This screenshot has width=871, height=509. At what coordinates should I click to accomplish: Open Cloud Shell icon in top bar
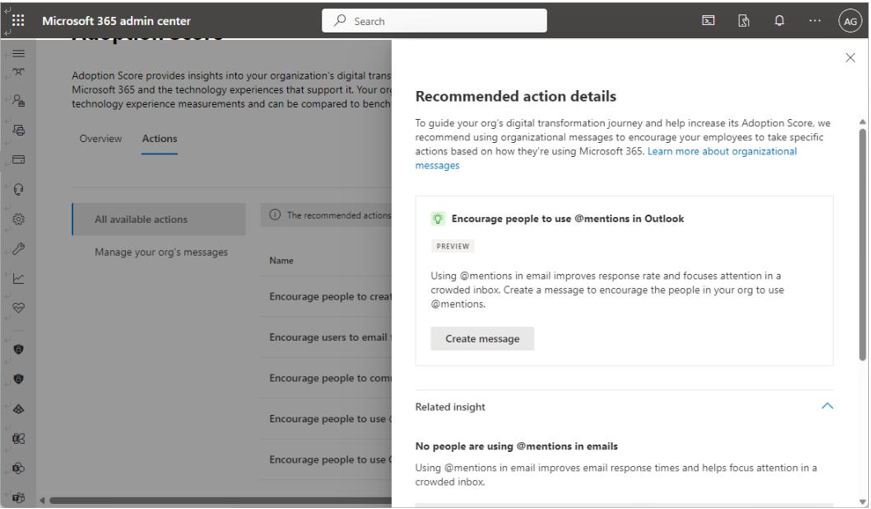click(x=708, y=21)
